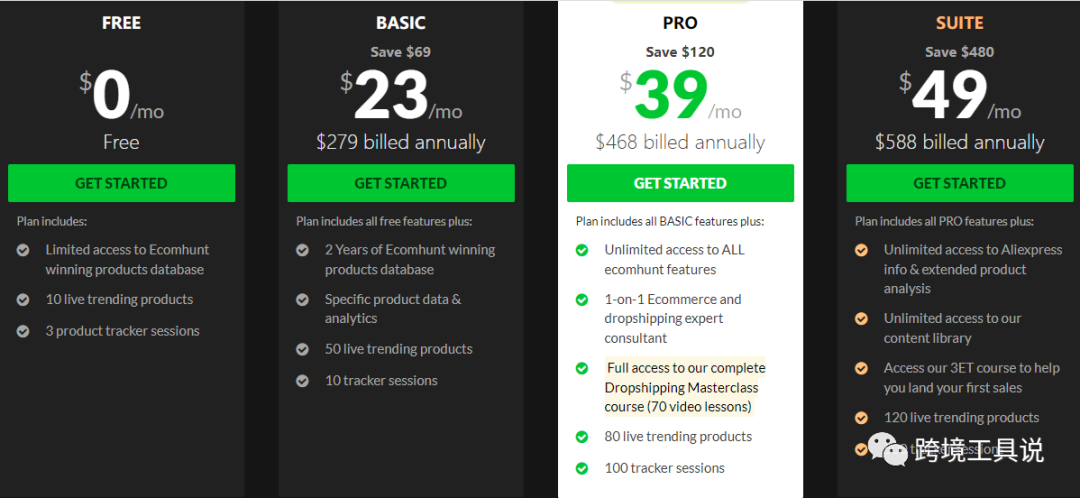Click green check beside 80 live trending products
The width and height of the screenshot is (1080, 498).
click(582, 436)
